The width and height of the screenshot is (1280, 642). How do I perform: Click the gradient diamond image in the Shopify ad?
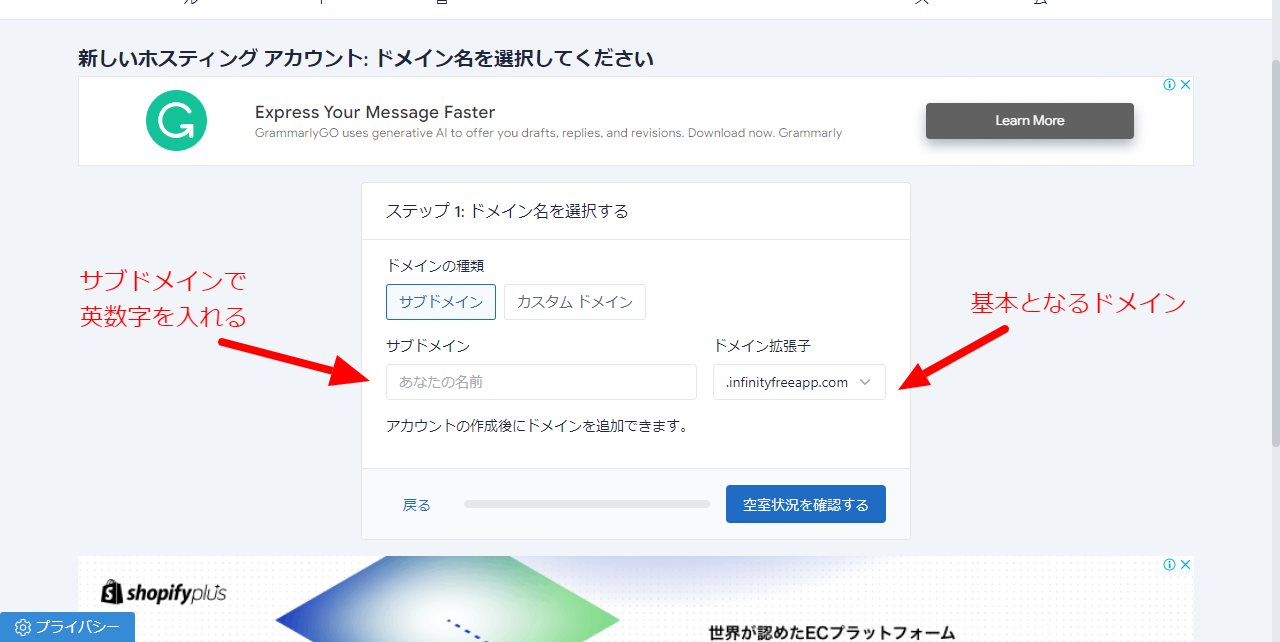[450, 605]
